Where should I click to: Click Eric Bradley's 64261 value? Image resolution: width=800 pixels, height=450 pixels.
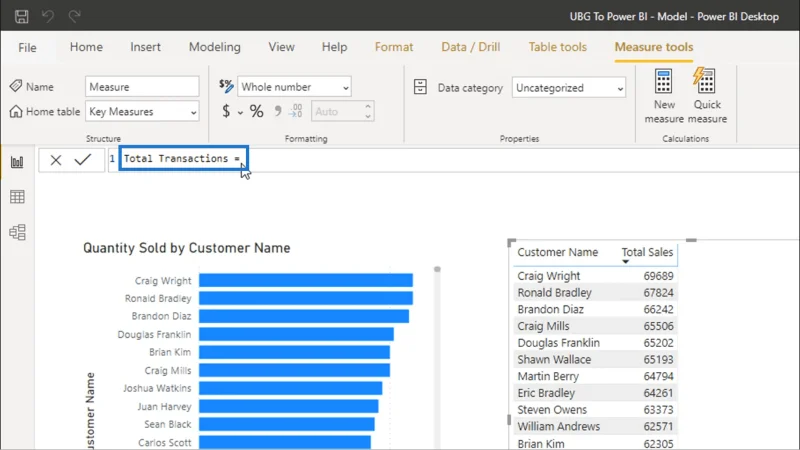pos(658,393)
